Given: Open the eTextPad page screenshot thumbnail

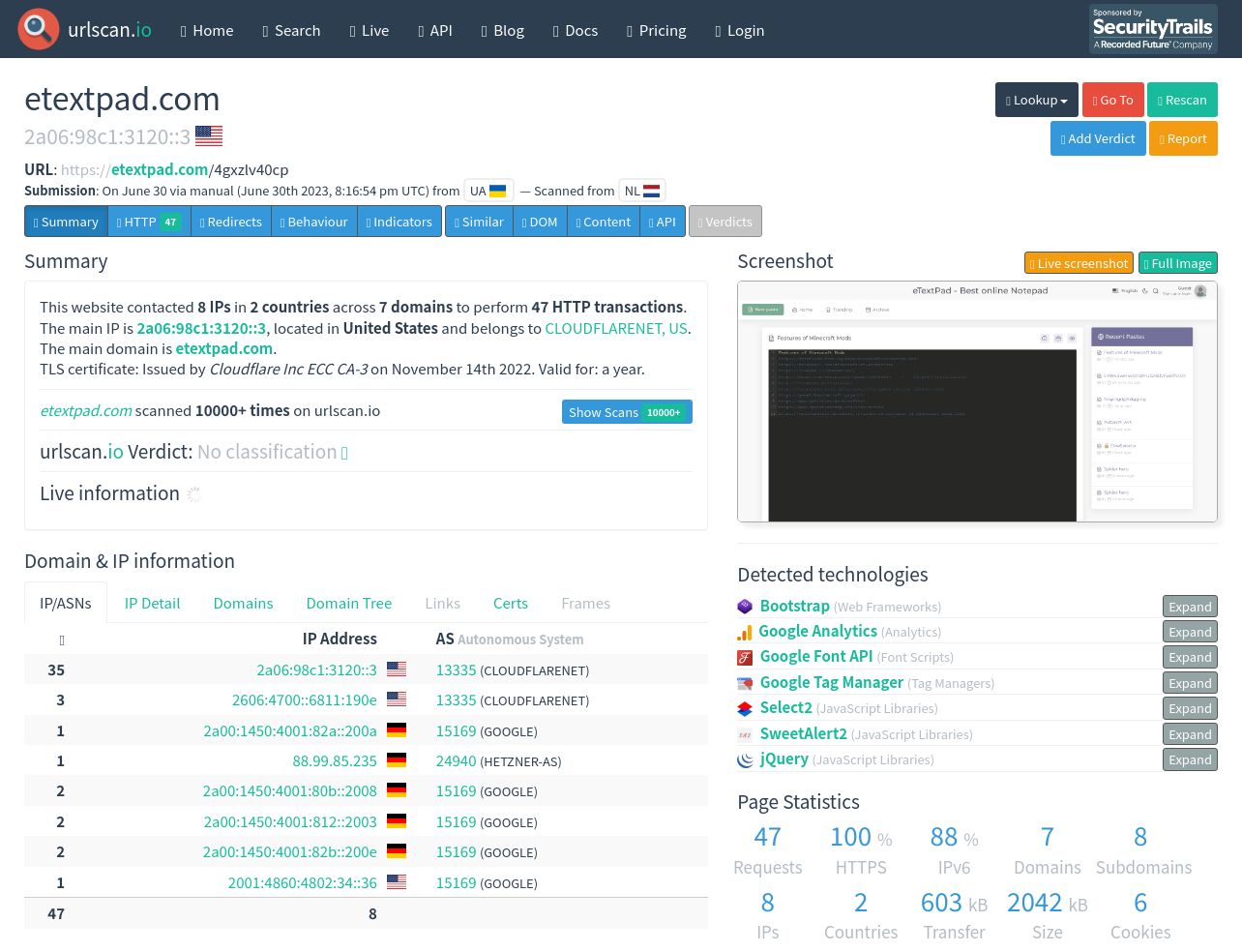Looking at the screenshot, I should tap(977, 402).
